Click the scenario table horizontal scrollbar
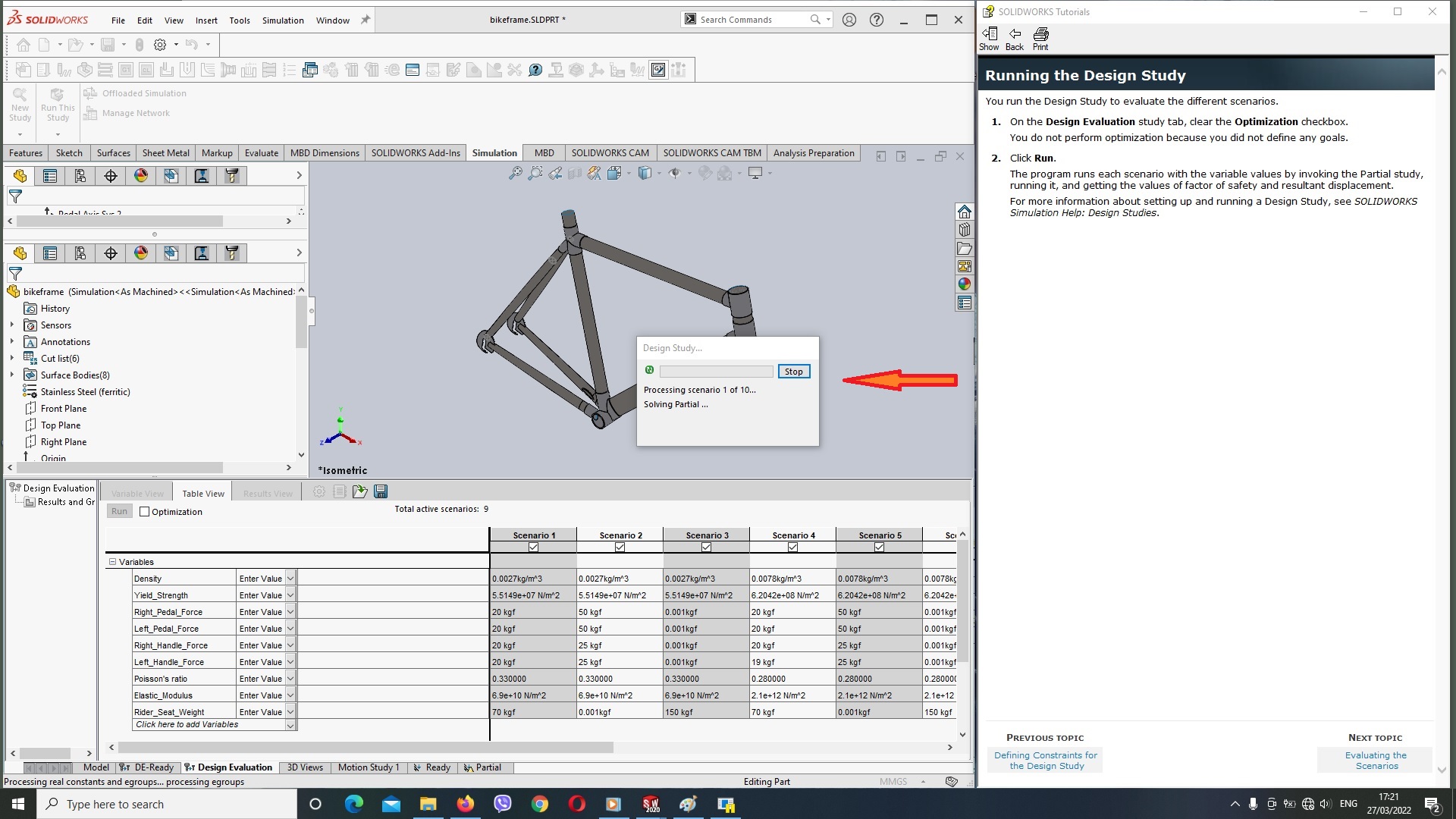 click(365, 748)
